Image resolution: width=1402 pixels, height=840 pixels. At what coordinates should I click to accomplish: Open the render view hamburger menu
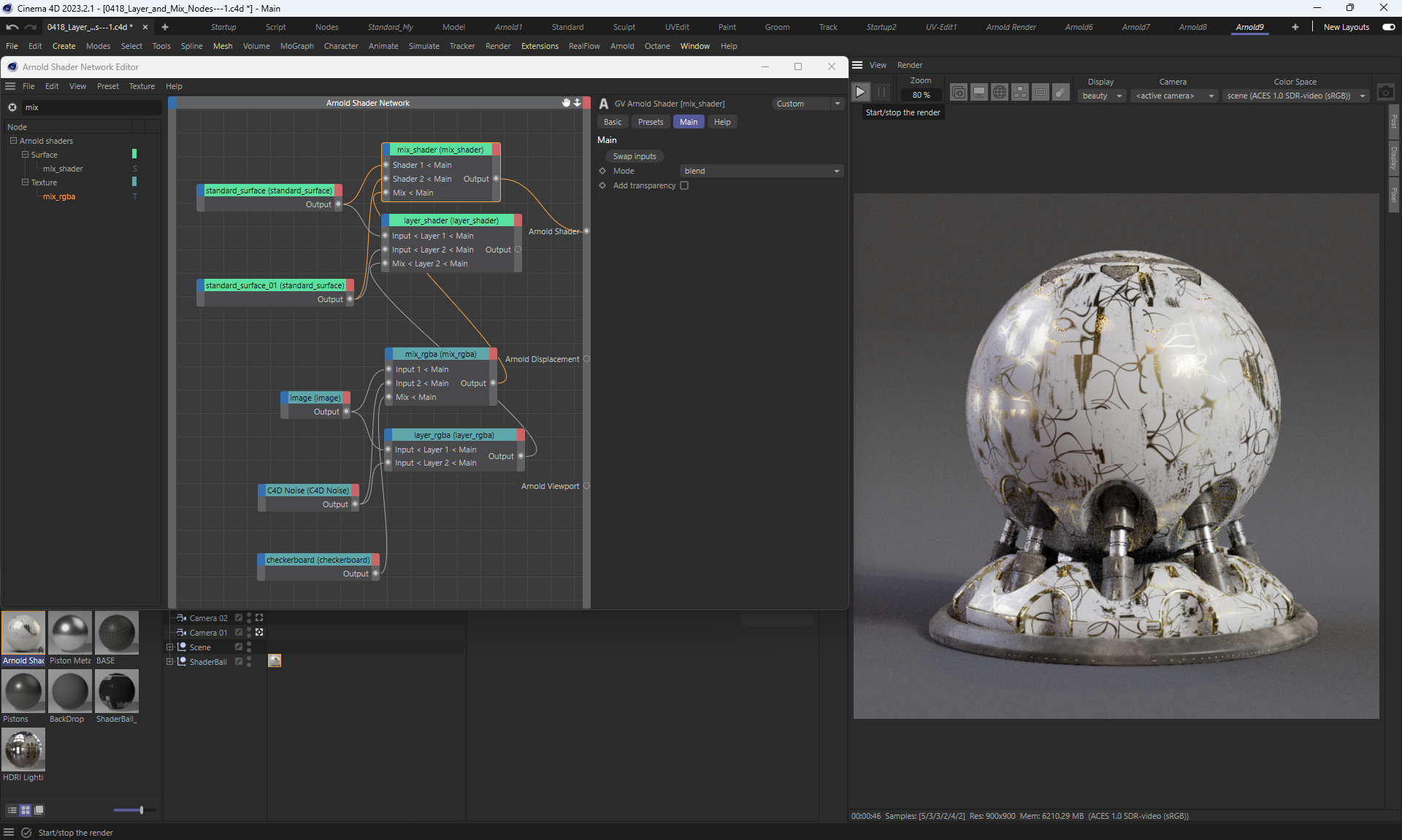coord(858,65)
